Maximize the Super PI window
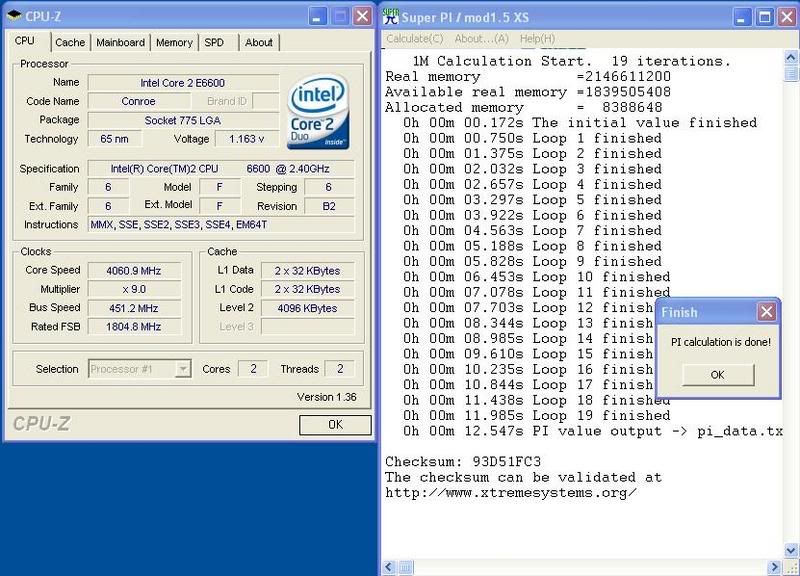Viewport: 800px width, 576px height. (765, 17)
